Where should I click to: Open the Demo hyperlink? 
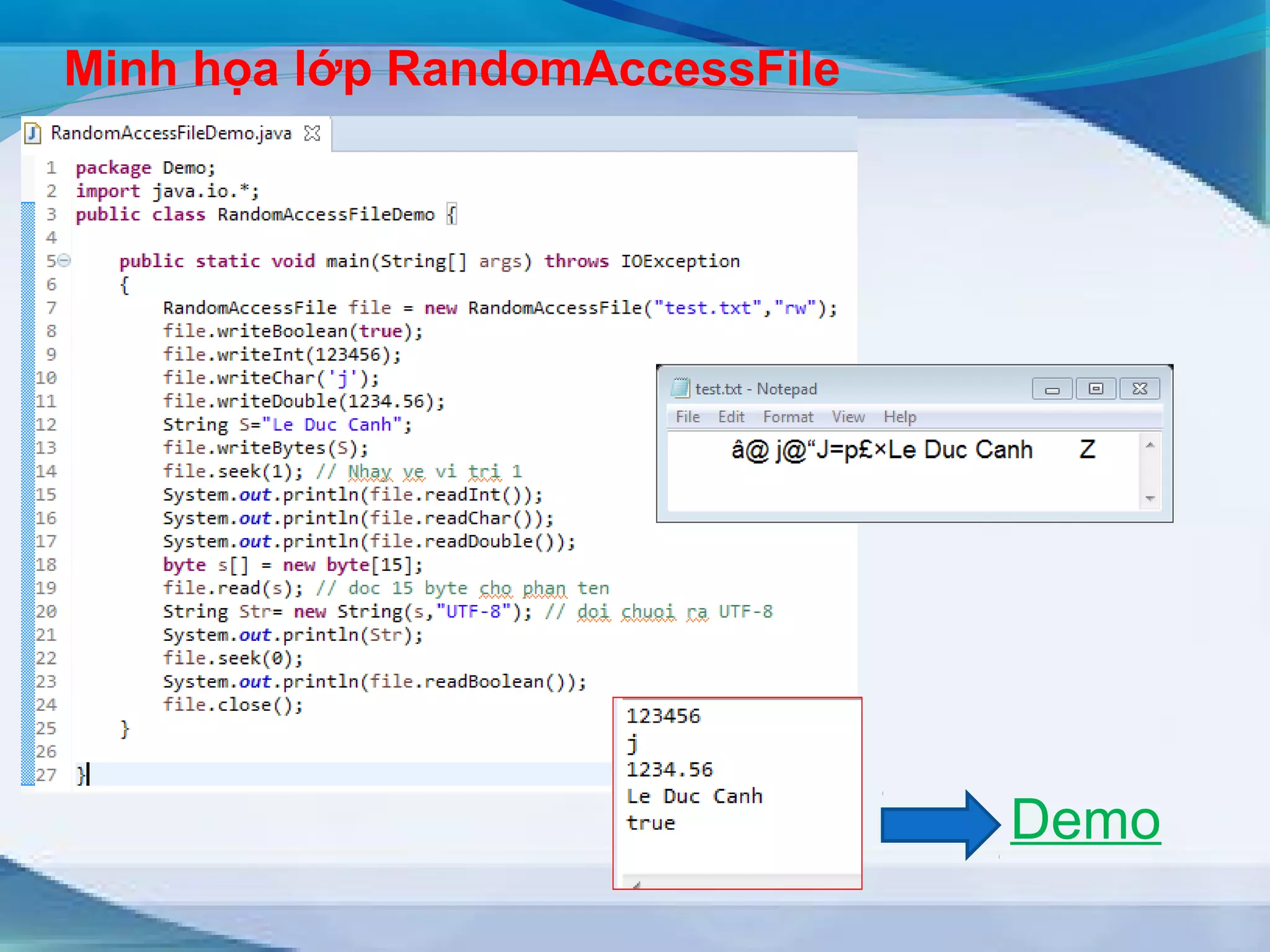click(1085, 819)
